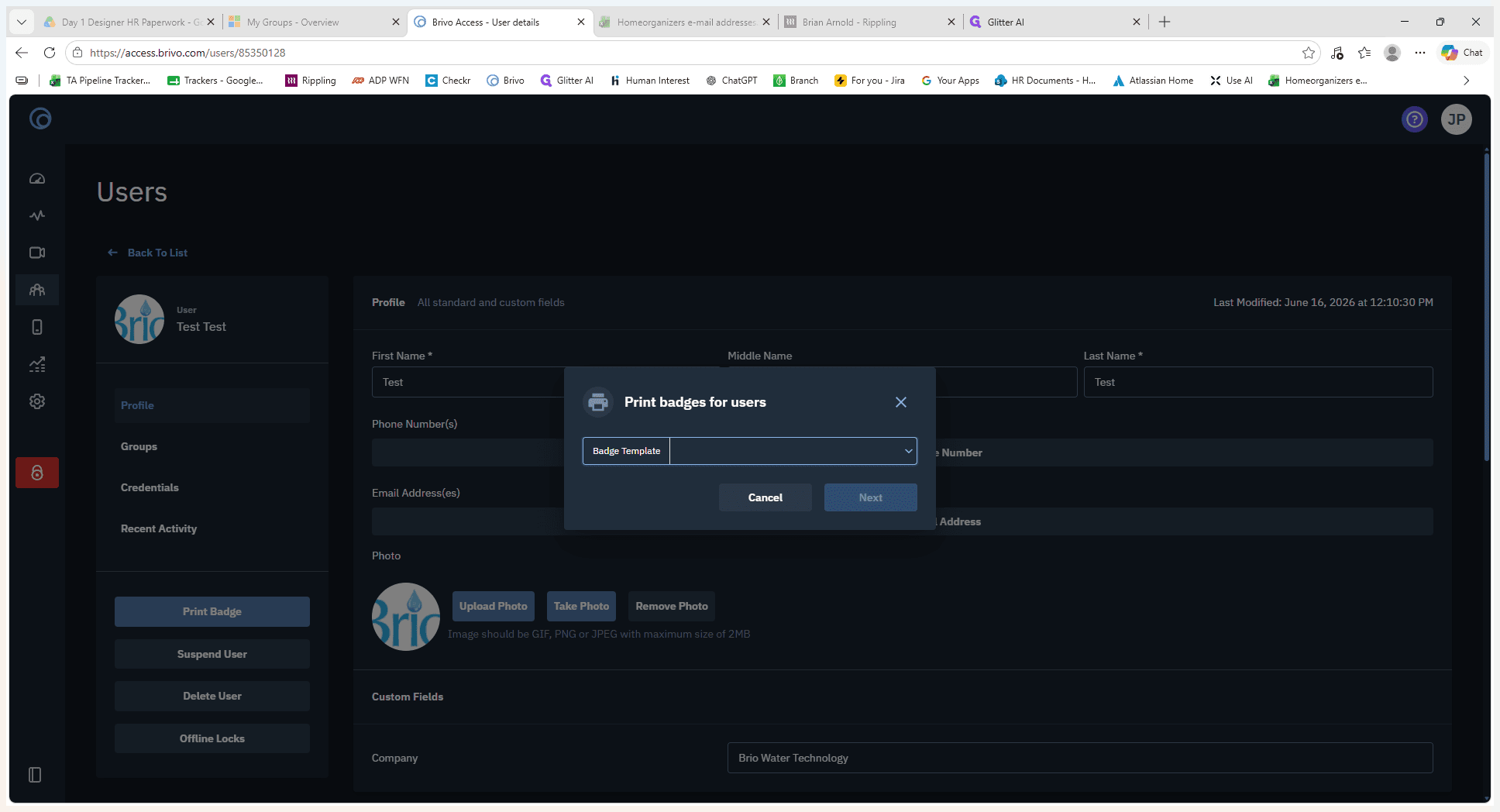Open the Copilot Chat button
This screenshot has height=812, width=1500.
(1462, 53)
